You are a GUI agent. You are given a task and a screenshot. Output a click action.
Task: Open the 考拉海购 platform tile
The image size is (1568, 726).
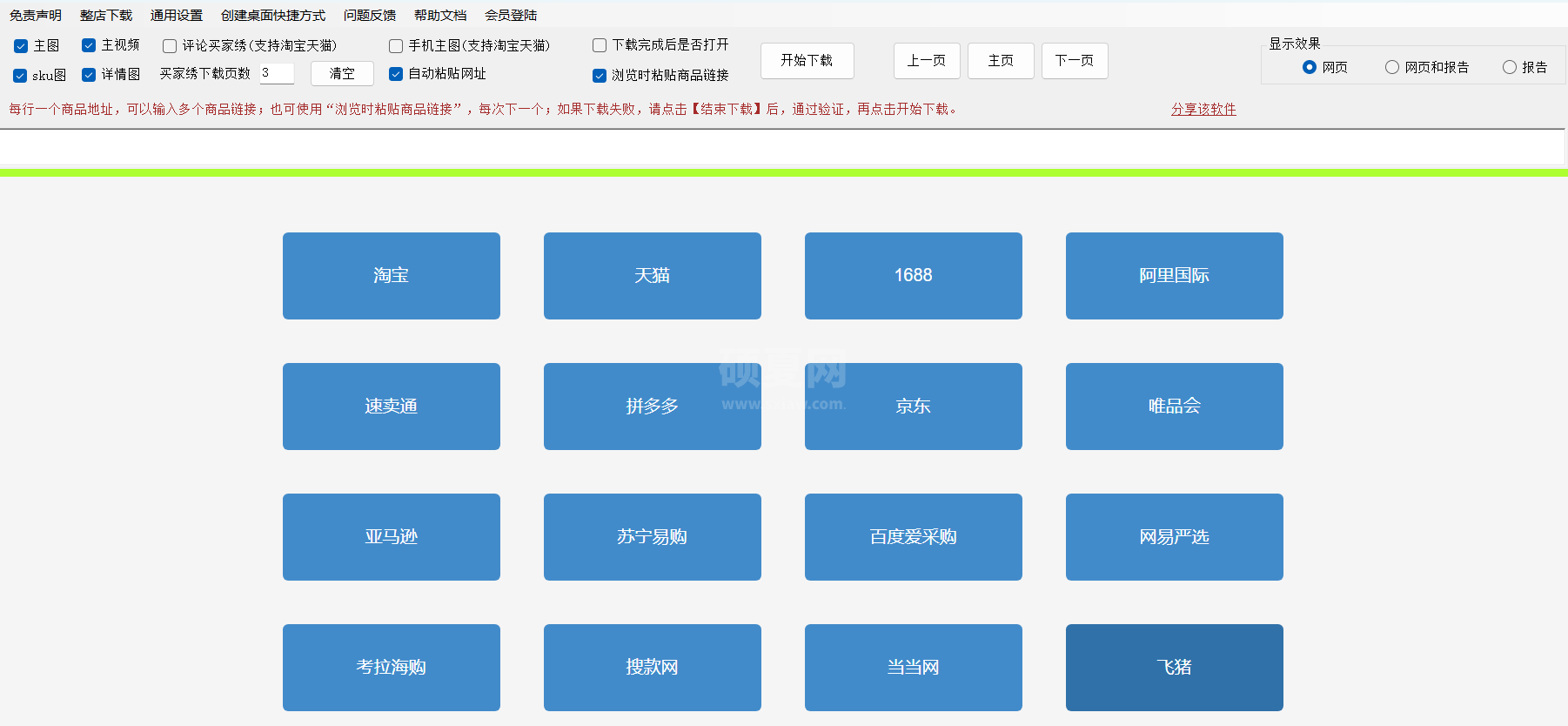coord(392,668)
